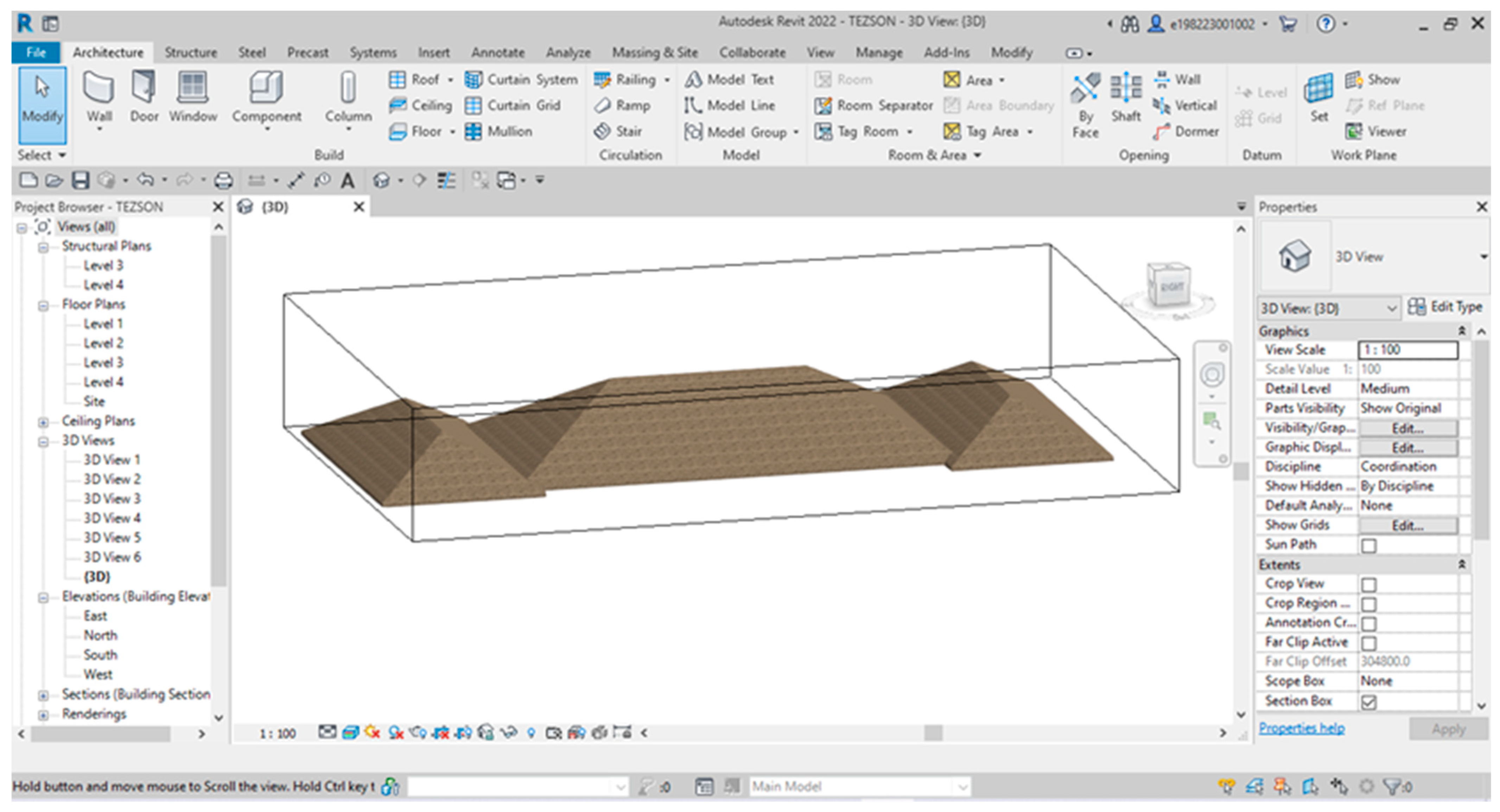Open the South elevation view in browser
The width and height of the screenshot is (1500, 812).
coord(100,655)
